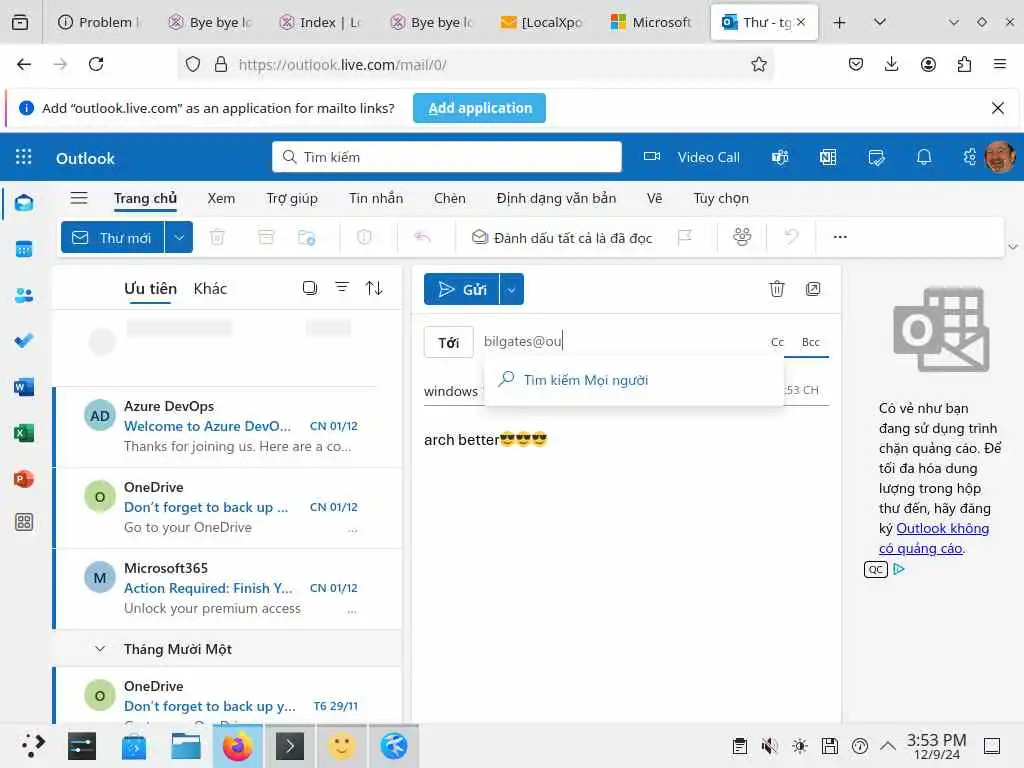The height and width of the screenshot is (768, 1024).
Task: Open the Gửi send options dropdown
Action: (511, 289)
